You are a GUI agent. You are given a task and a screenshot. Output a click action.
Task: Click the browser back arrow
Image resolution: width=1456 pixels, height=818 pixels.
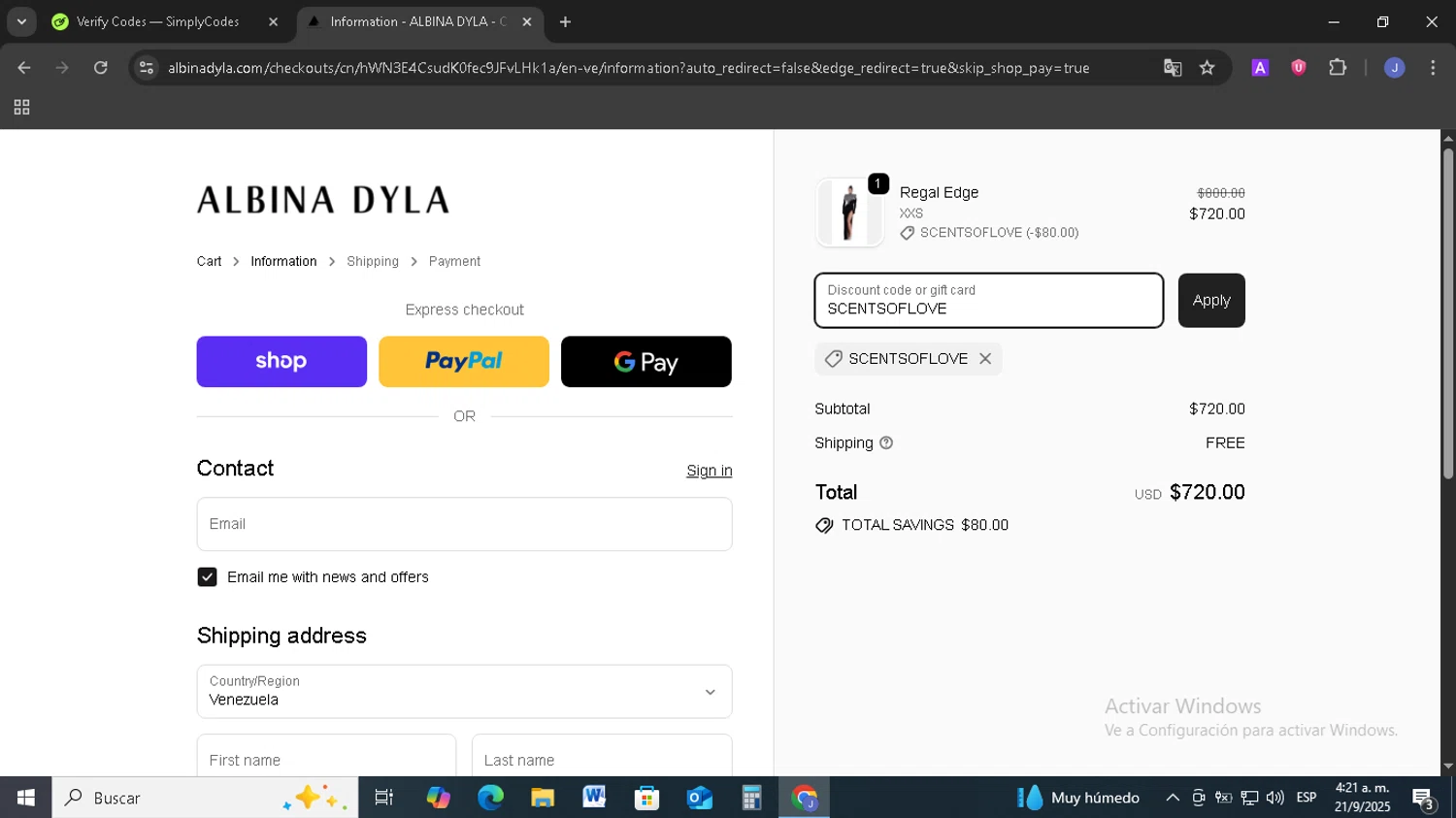pos(24,68)
